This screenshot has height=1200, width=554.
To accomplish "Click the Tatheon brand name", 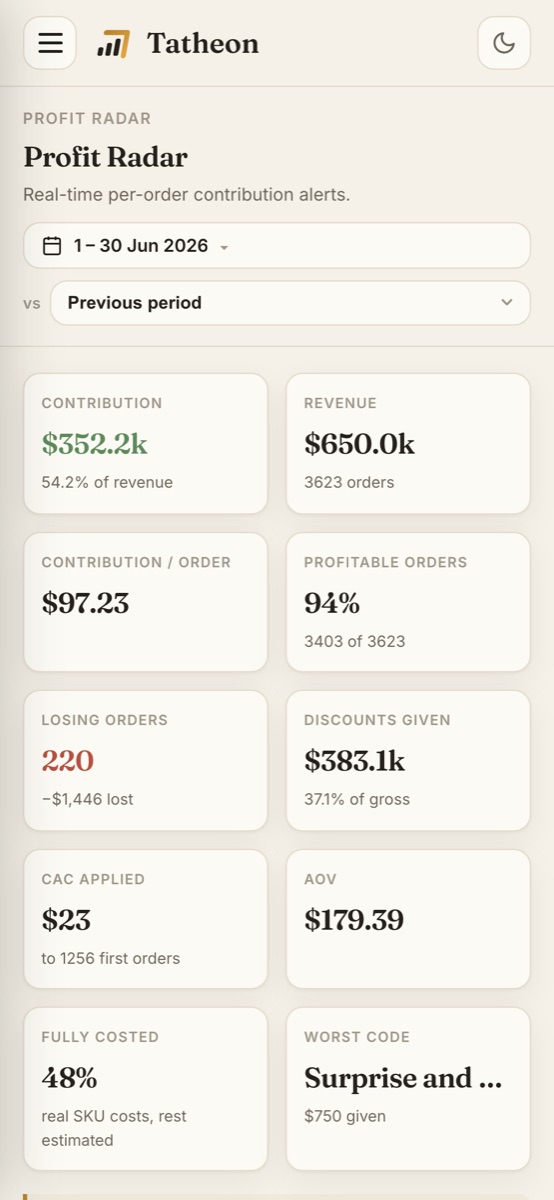I will [203, 43].
